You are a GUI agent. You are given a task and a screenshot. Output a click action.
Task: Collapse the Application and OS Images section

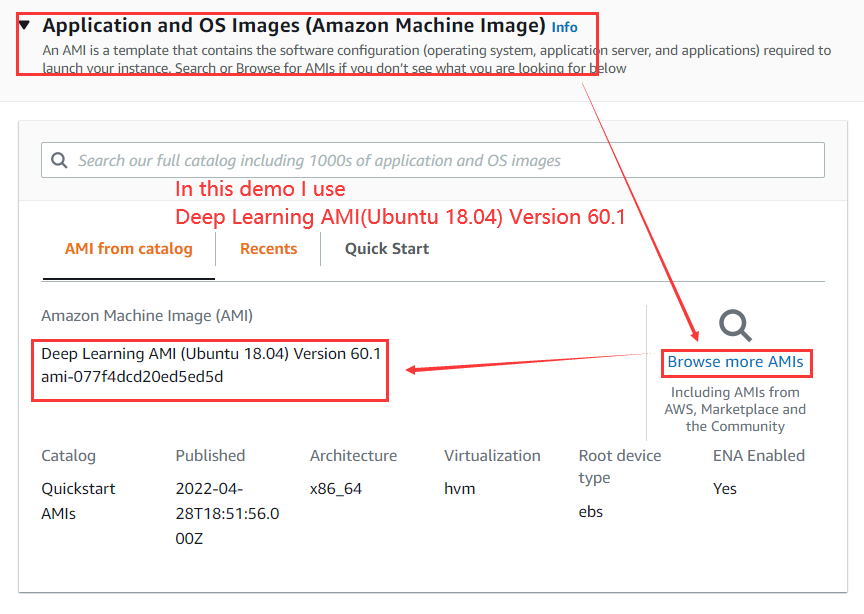(x=24, y=25)
